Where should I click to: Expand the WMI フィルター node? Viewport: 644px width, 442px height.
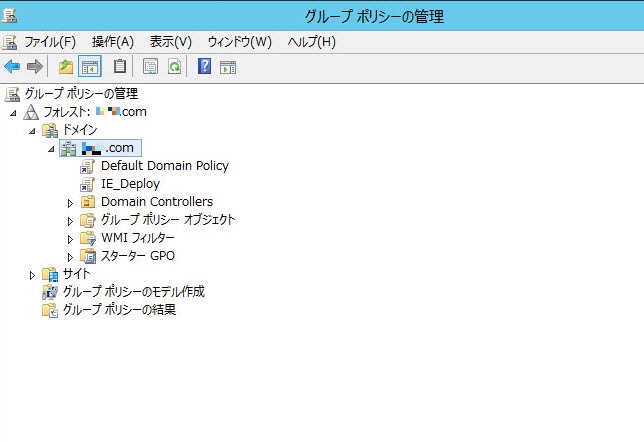pos(70,238)
